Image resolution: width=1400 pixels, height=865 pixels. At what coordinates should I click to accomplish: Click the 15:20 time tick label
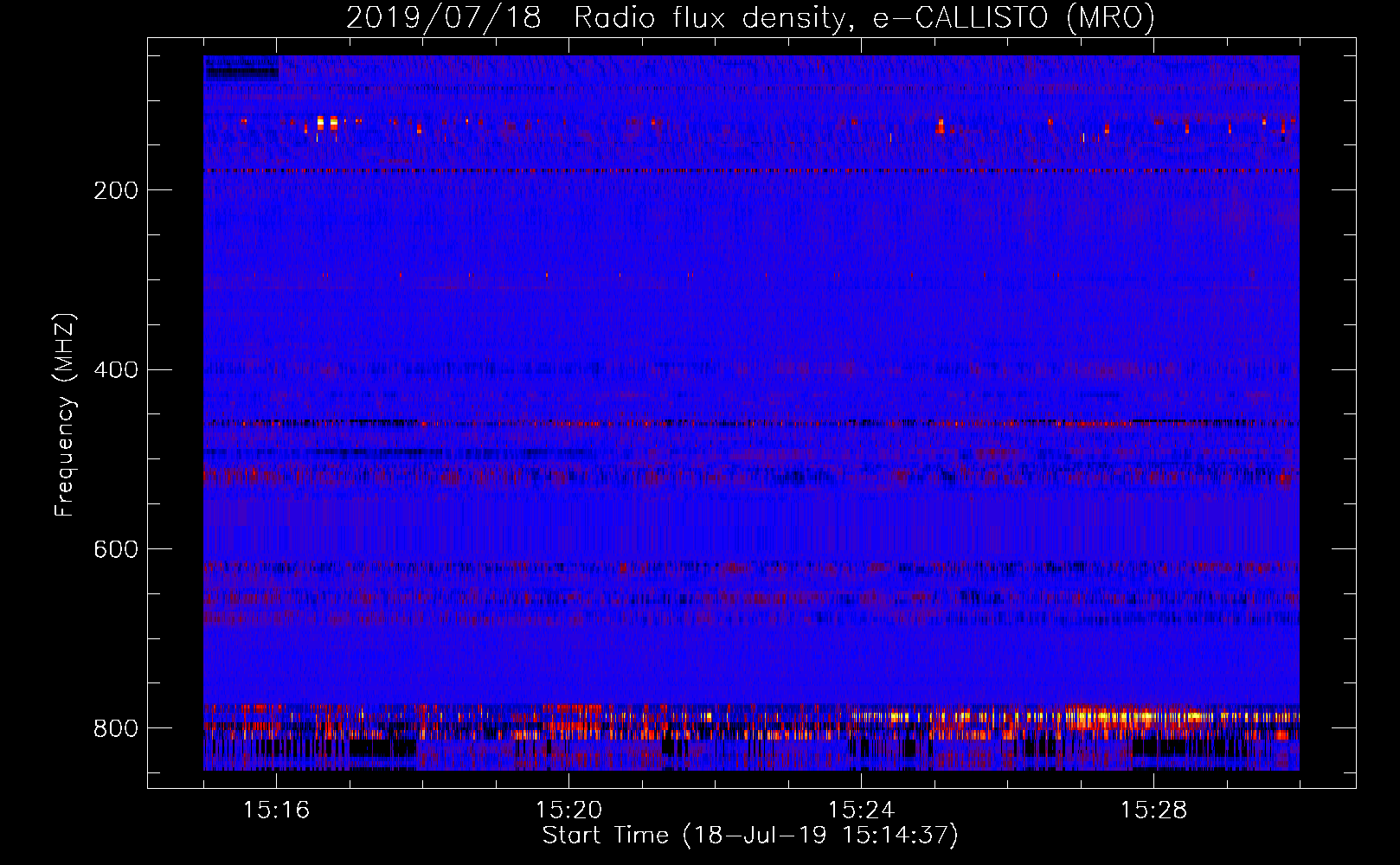pyautogui.click(x=568, y=810)
